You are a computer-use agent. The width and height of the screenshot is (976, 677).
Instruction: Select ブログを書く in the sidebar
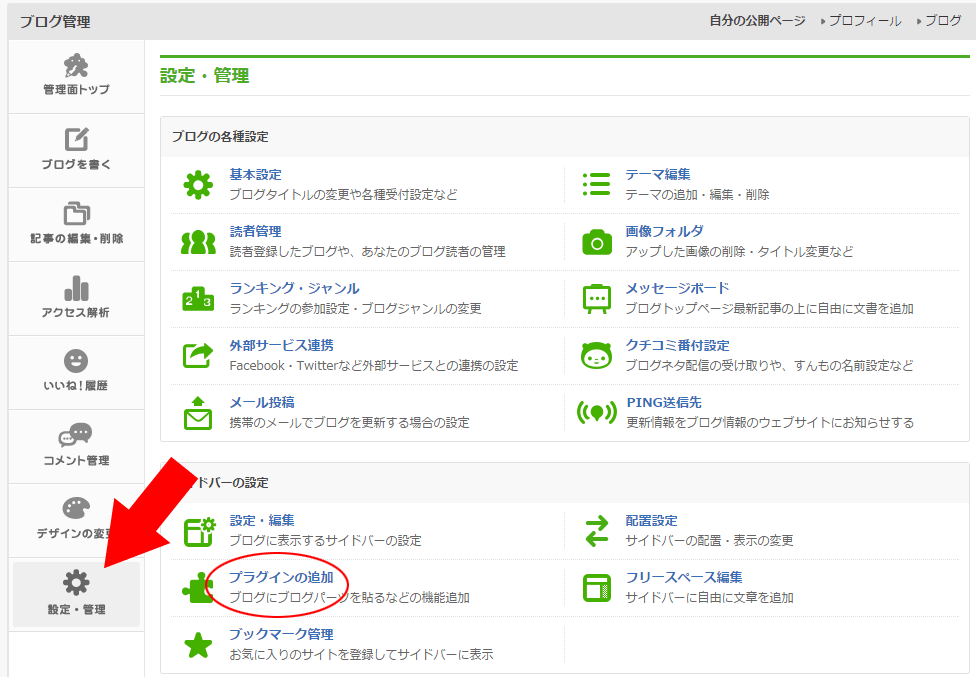(x=76, y=150)
